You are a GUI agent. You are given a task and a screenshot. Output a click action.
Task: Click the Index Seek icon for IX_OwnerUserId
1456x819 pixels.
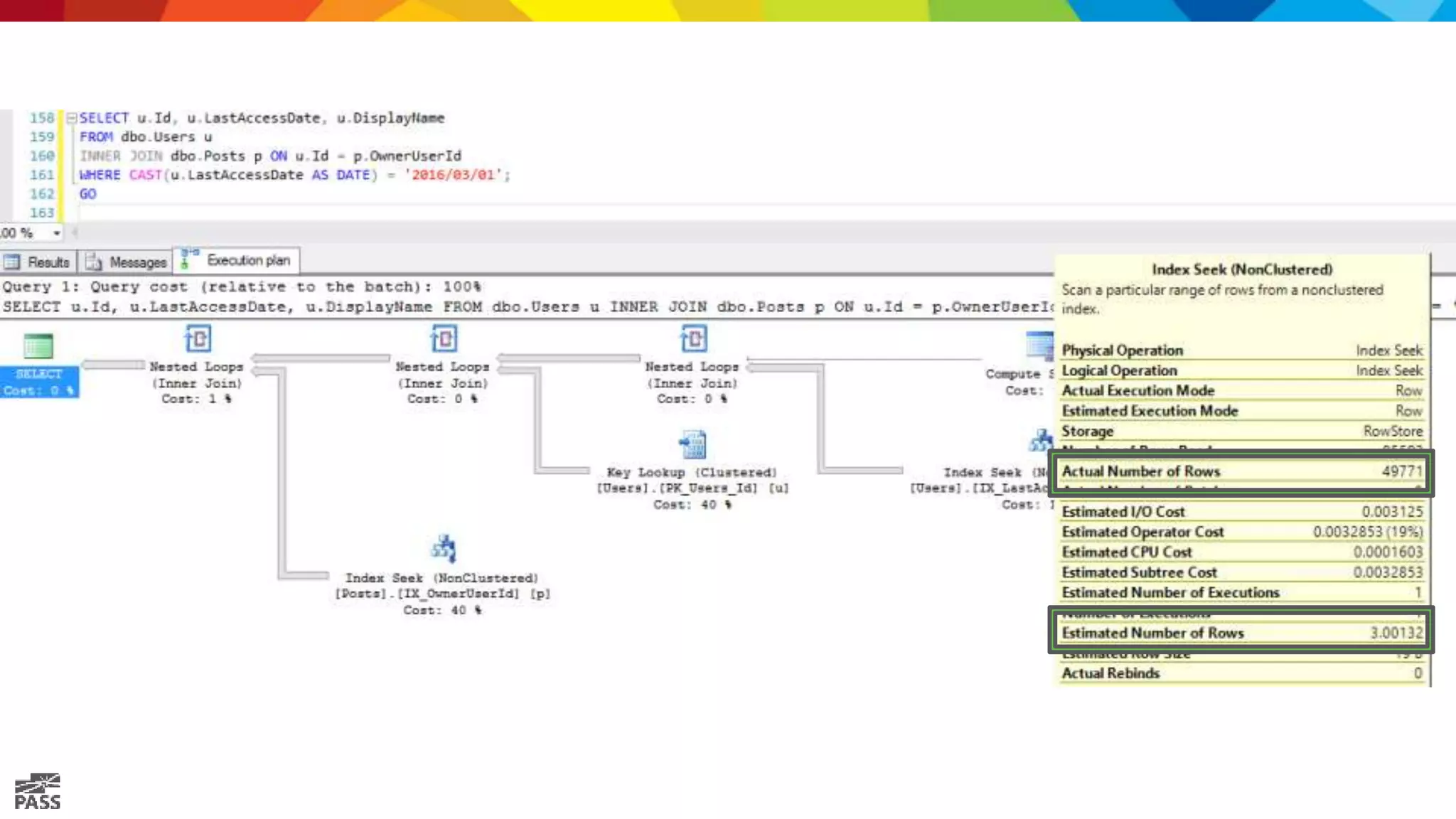(x=444, y=549)
